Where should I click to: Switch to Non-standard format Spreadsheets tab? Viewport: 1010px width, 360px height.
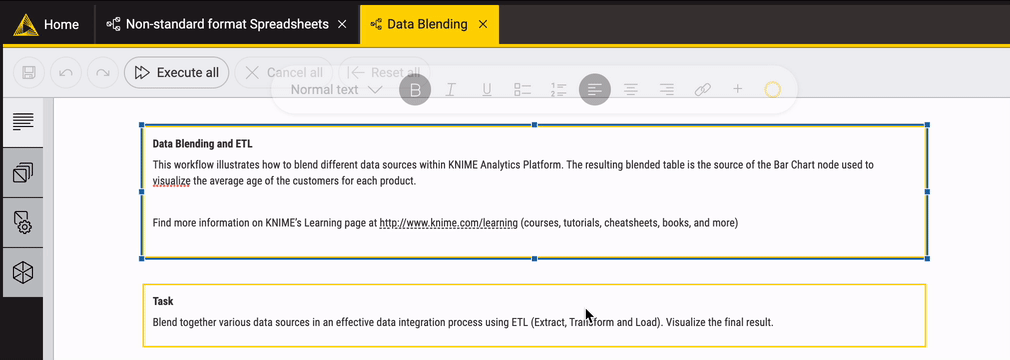tap(227, 24)
